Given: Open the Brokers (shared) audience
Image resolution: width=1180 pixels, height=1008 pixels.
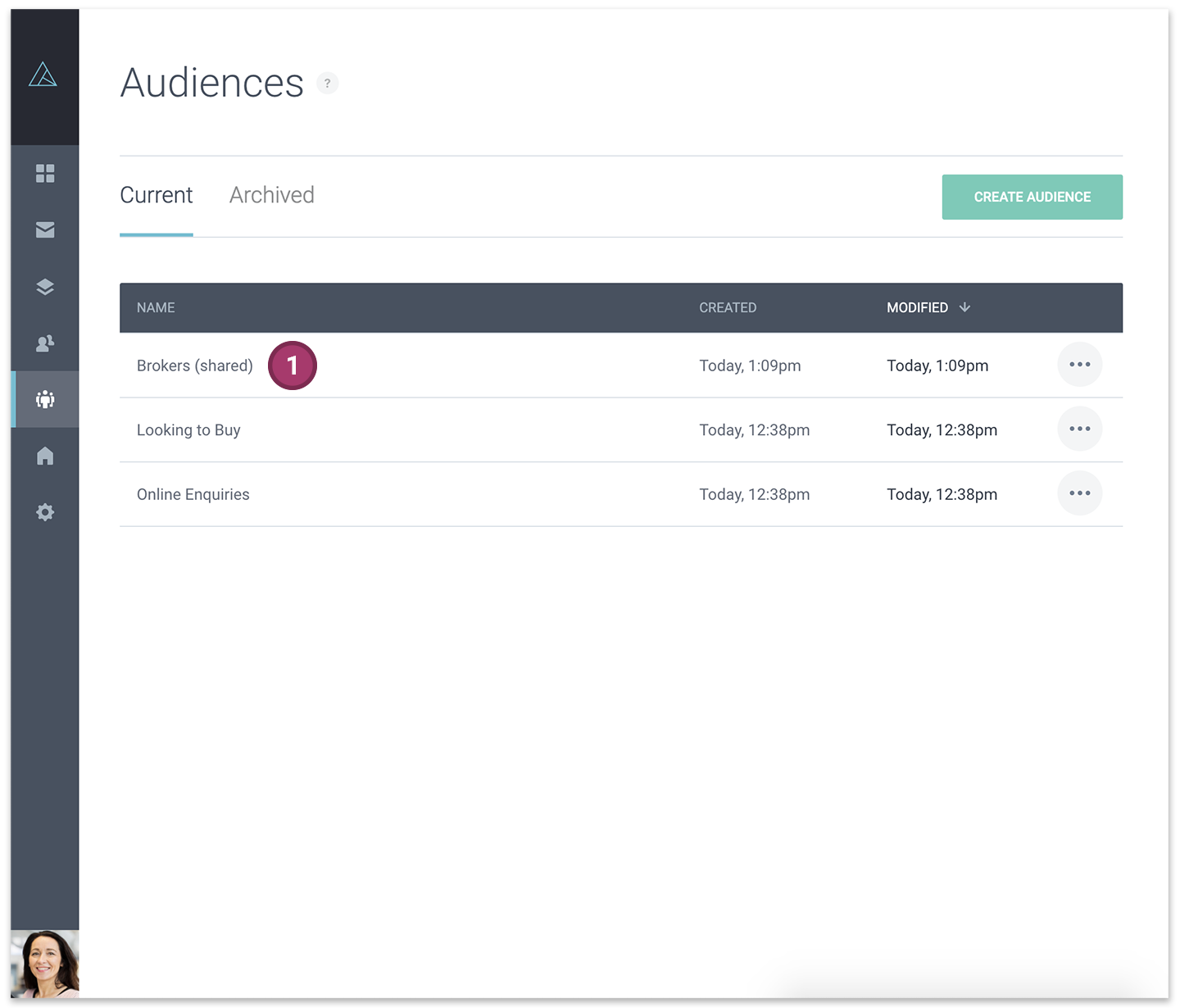Looking at the screenshot, I should (195, 366).
